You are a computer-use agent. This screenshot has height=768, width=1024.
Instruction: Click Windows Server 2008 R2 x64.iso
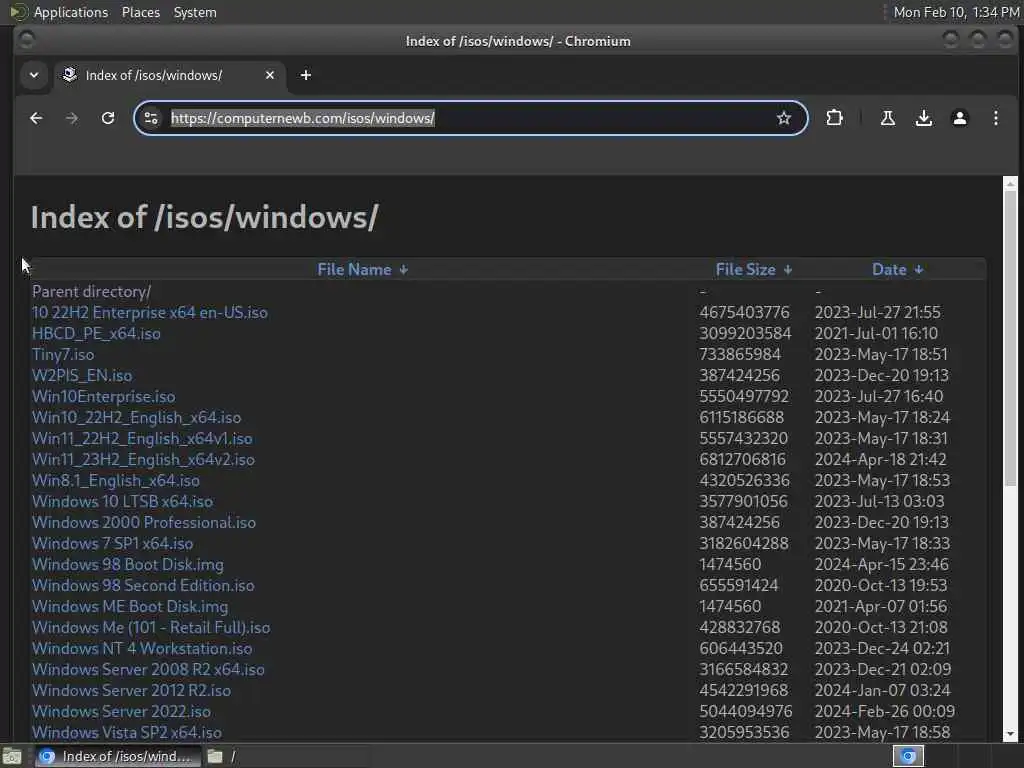148,669
